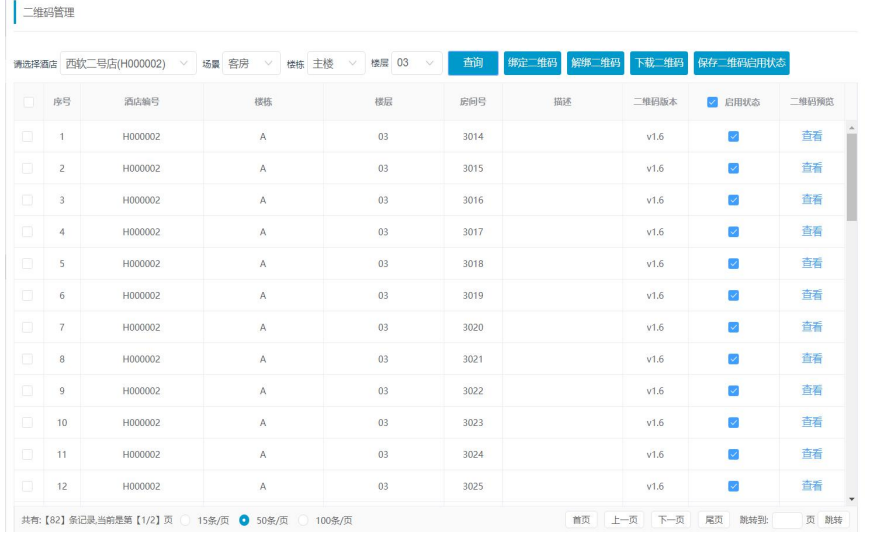Open the 场景 dropdown showing 客房
Image resolution: width=896 pixels, height=541 pixels.
251,63
